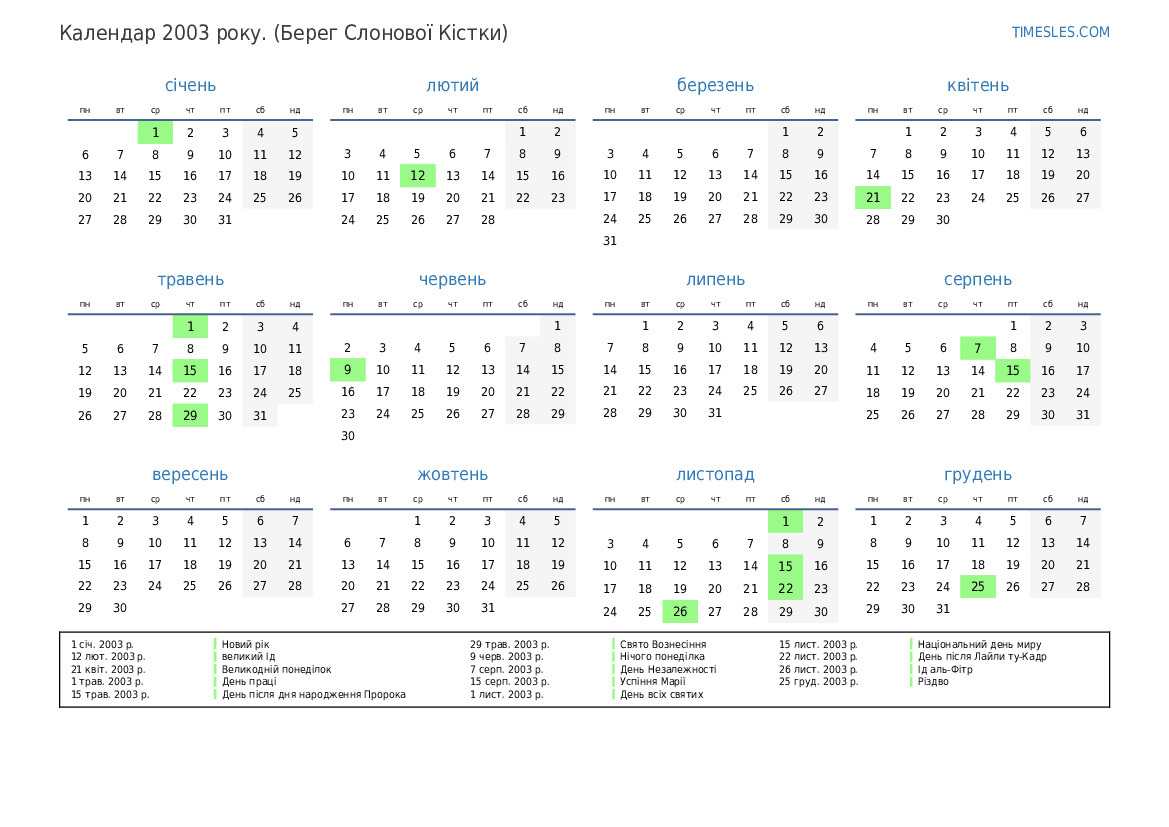Select the "січень" month heading
The image size is (1169, 827).
coord(190,86)
